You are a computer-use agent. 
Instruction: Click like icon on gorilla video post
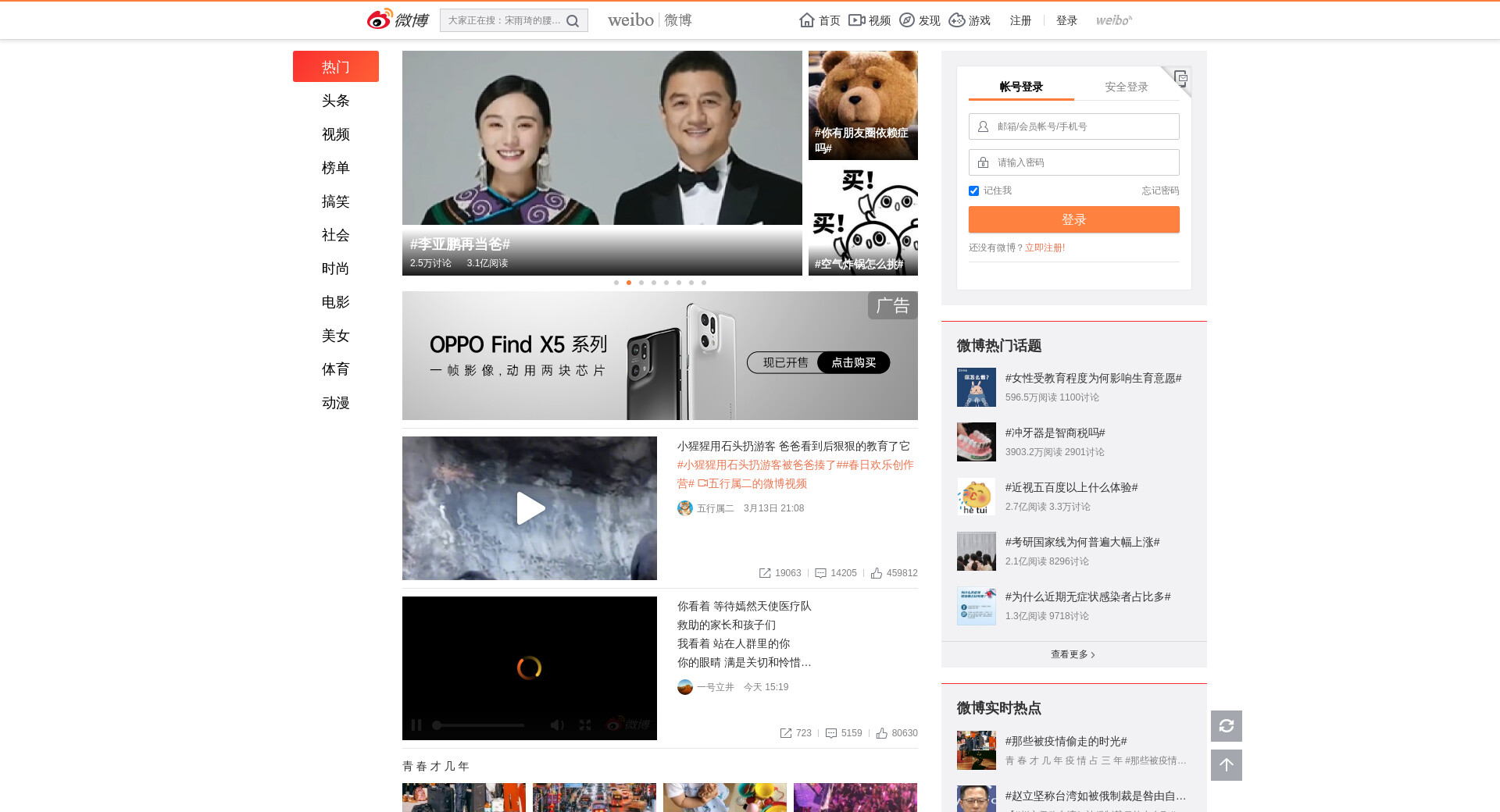877,573
